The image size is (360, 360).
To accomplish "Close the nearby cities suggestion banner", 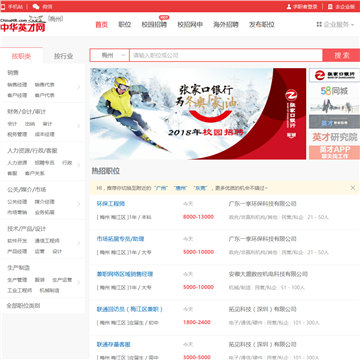I will pyautogui.click(x=353, y=188).
